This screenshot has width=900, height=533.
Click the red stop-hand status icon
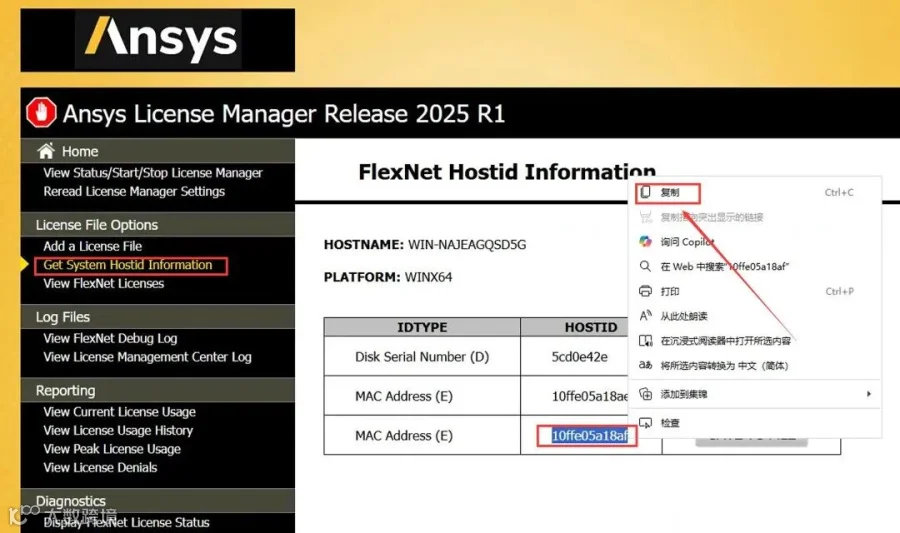[x=41, y=112]
